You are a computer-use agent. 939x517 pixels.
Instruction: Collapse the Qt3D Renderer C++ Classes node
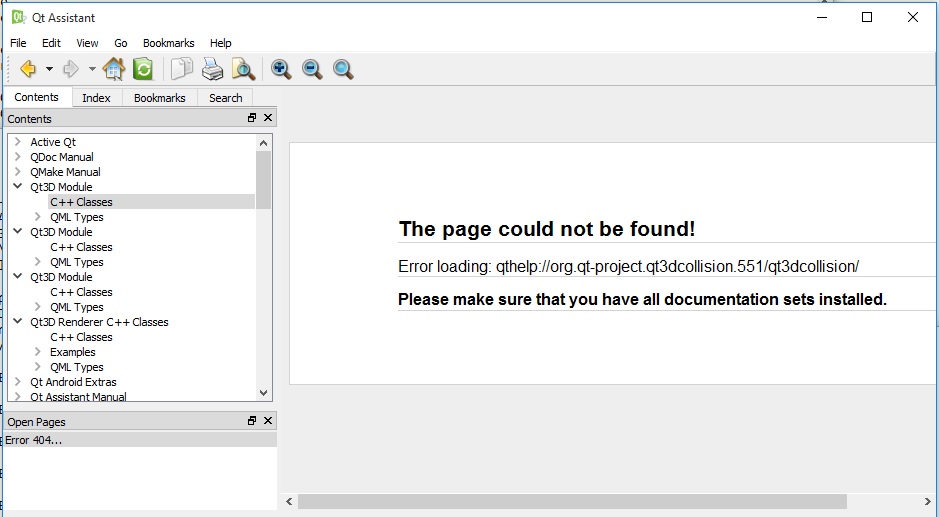(18, 322)
